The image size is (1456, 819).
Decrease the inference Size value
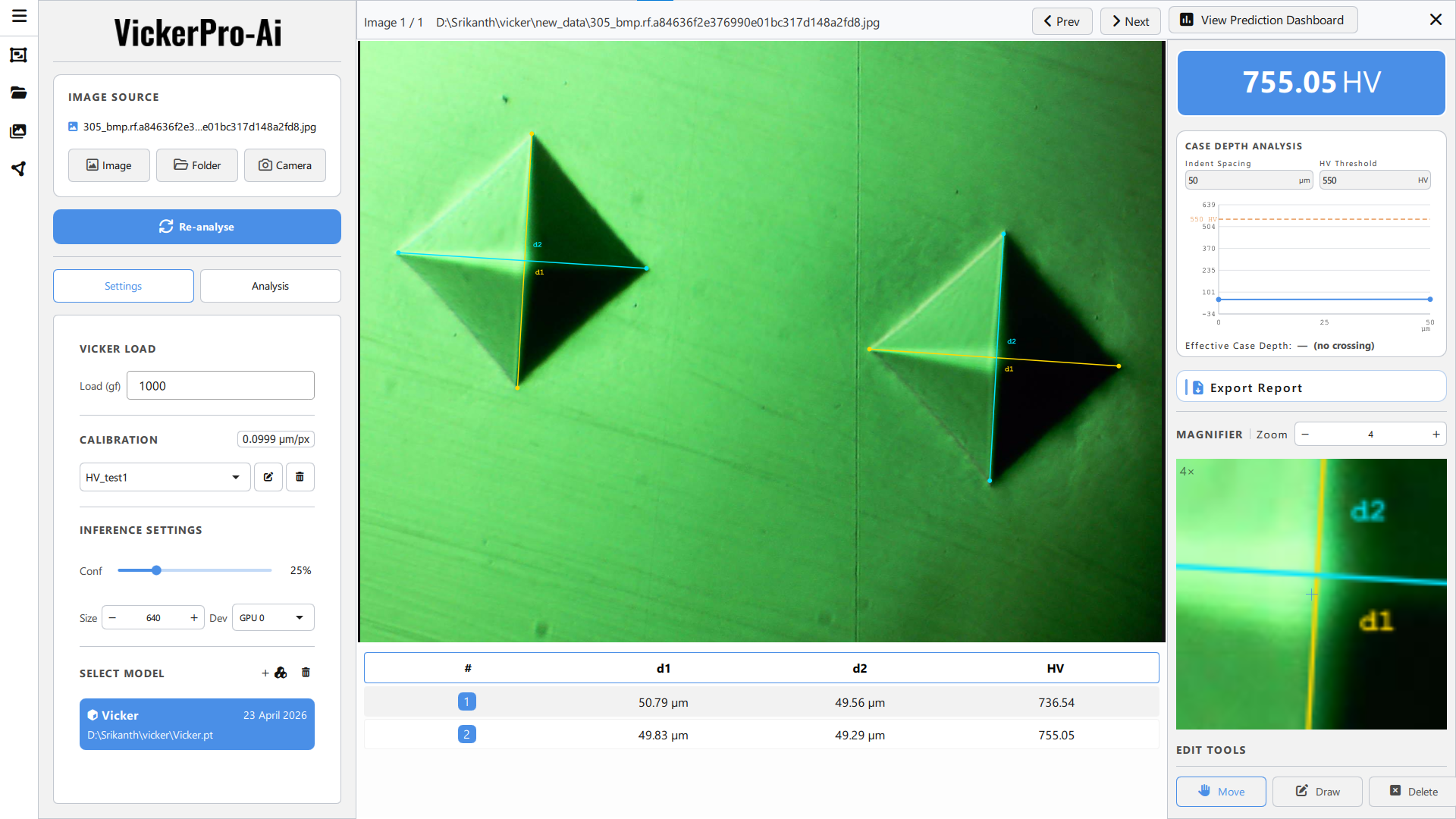(x=112, y=618)
